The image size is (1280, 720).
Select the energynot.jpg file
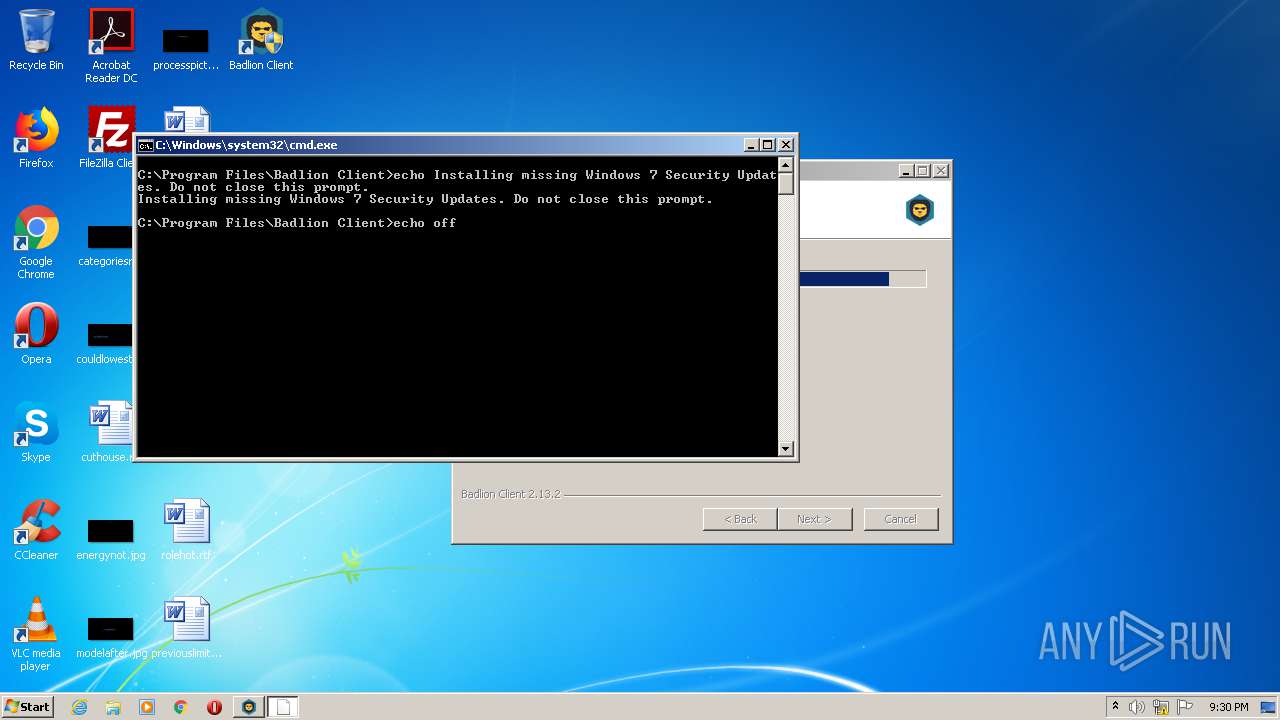click(x=111, y=538)
